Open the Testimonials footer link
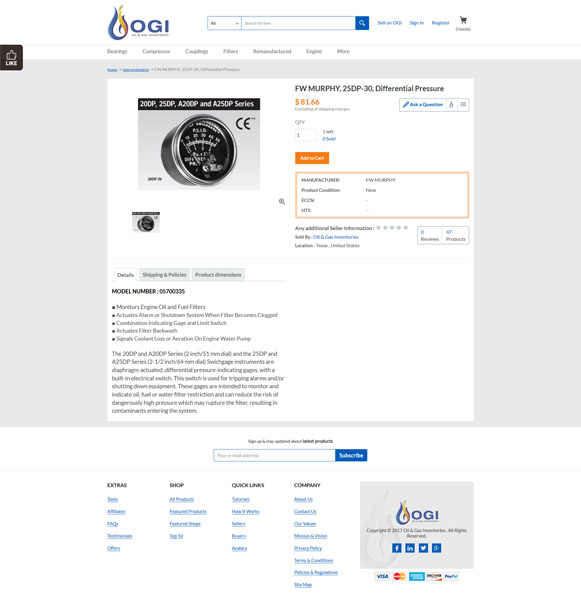This screenshot has width=581, height=604. pyautogui.click(x=119, y=536)
